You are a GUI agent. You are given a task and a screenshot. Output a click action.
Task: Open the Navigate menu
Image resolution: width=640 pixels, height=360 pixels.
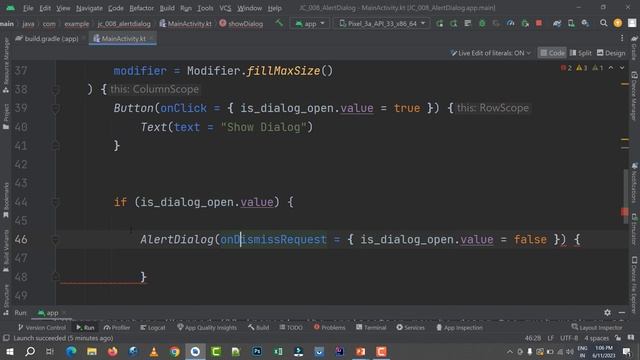point(89,8)
